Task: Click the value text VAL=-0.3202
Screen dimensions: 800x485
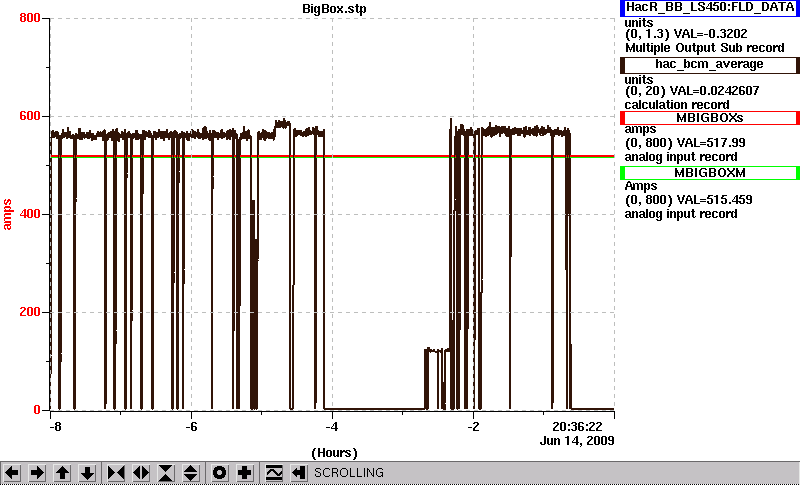Action: click(711, 34)
